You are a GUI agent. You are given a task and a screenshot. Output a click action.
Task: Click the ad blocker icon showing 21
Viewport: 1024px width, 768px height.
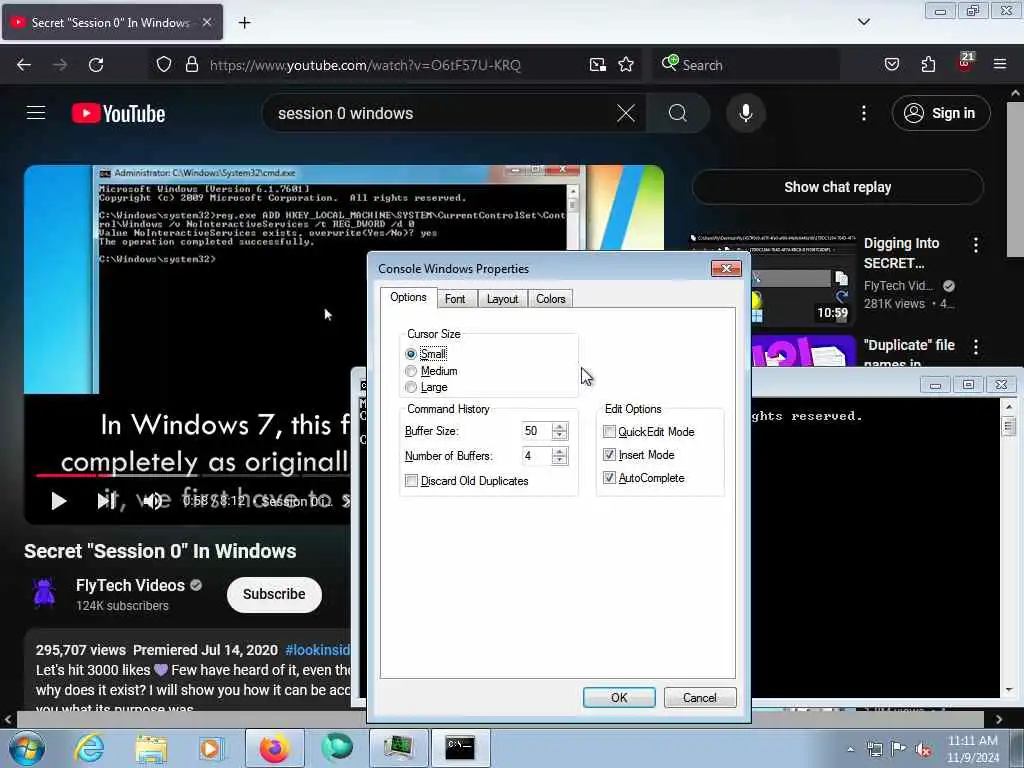click(x=965, y=63)
